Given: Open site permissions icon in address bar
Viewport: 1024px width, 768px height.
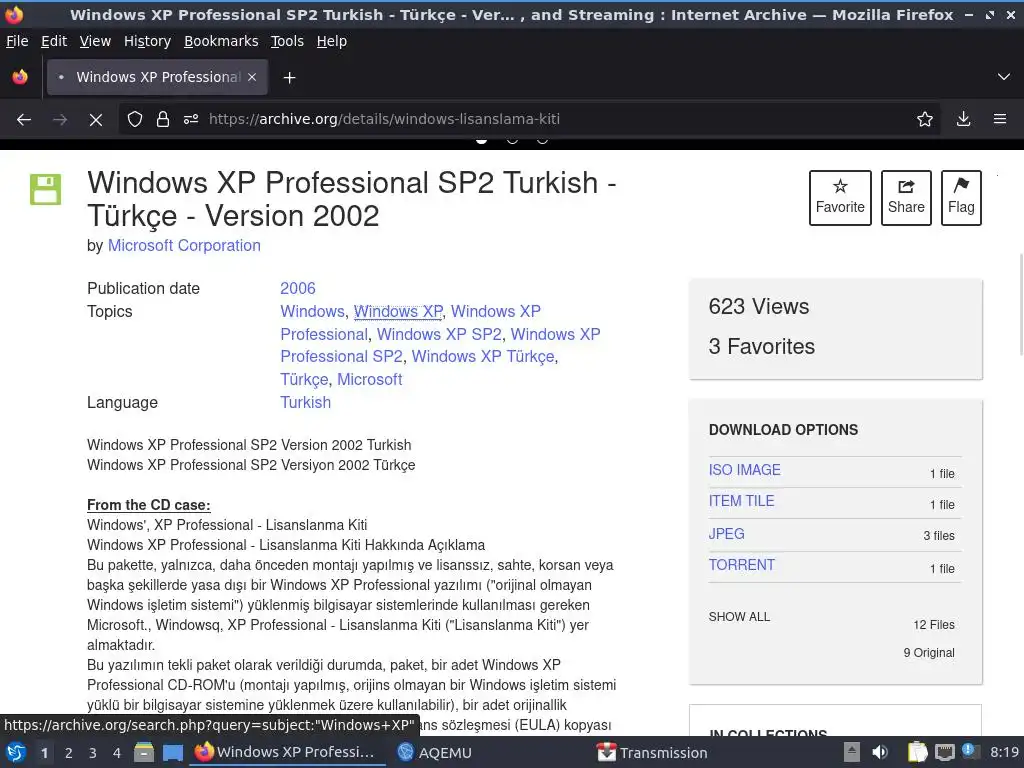Looking at the screenshot, I should 191,119.
